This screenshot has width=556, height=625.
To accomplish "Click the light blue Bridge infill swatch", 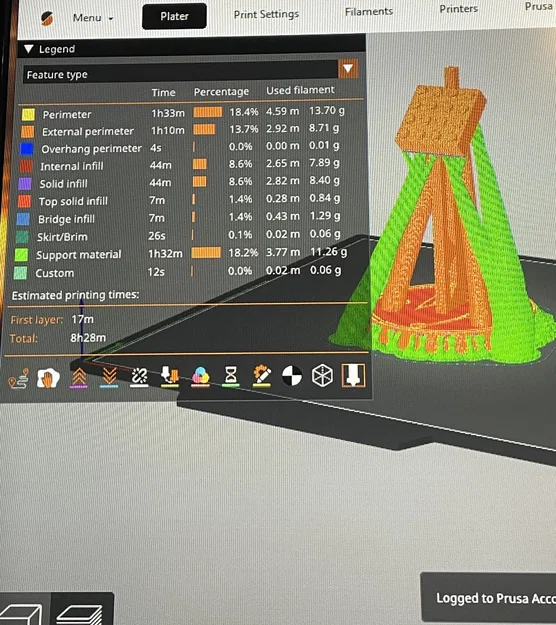I will (x=23, y=219).
